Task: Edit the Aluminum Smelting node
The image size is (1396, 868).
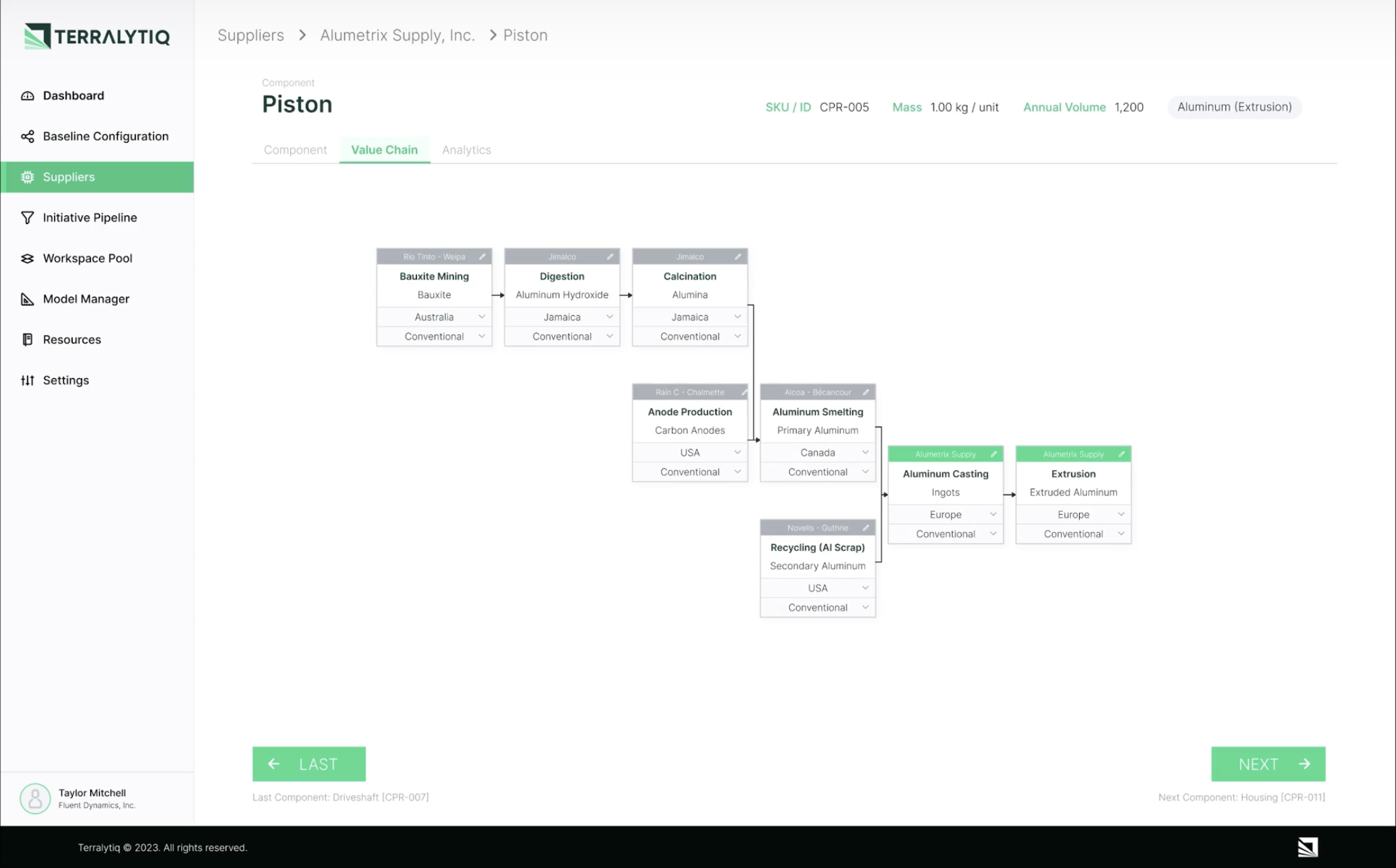Action: point(866,392)
